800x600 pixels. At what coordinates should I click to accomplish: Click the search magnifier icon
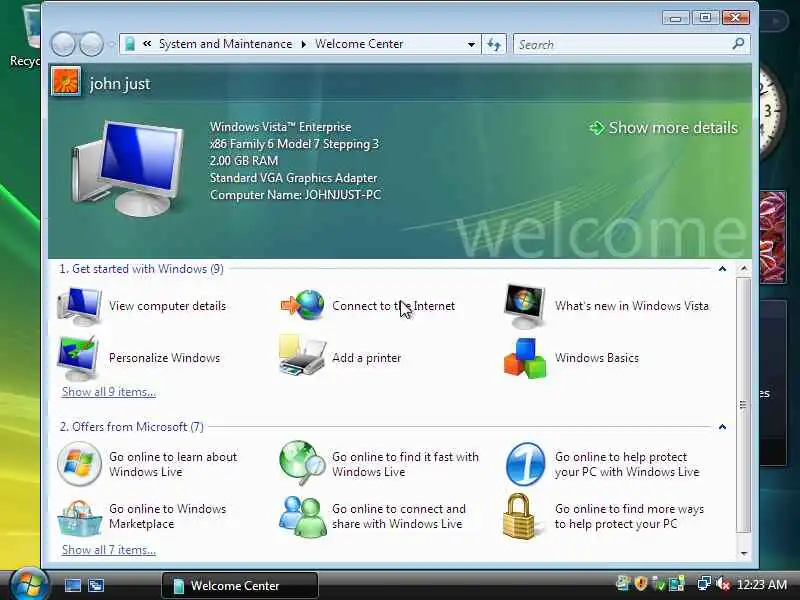coord(738,44)
